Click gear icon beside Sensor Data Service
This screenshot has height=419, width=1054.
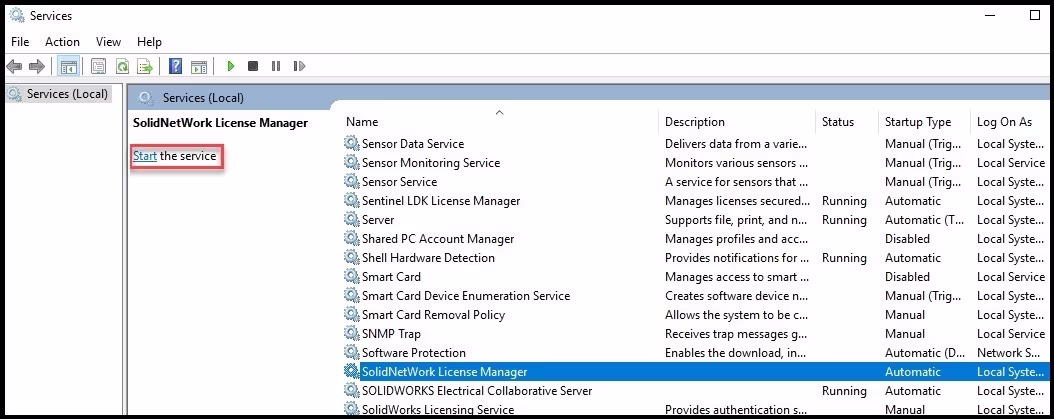click(x=352, y=143)
